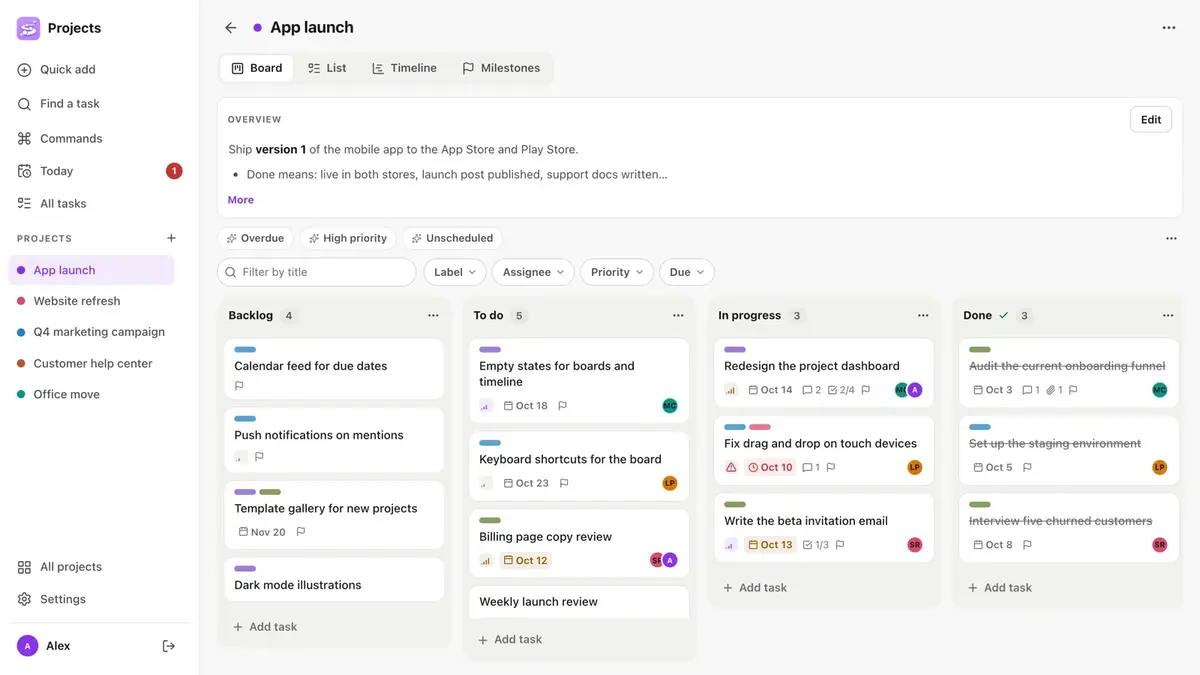Click the flag icon on Set up staging environment
This screenshot has width=1200, height=675.
(x=1027, y=467)
